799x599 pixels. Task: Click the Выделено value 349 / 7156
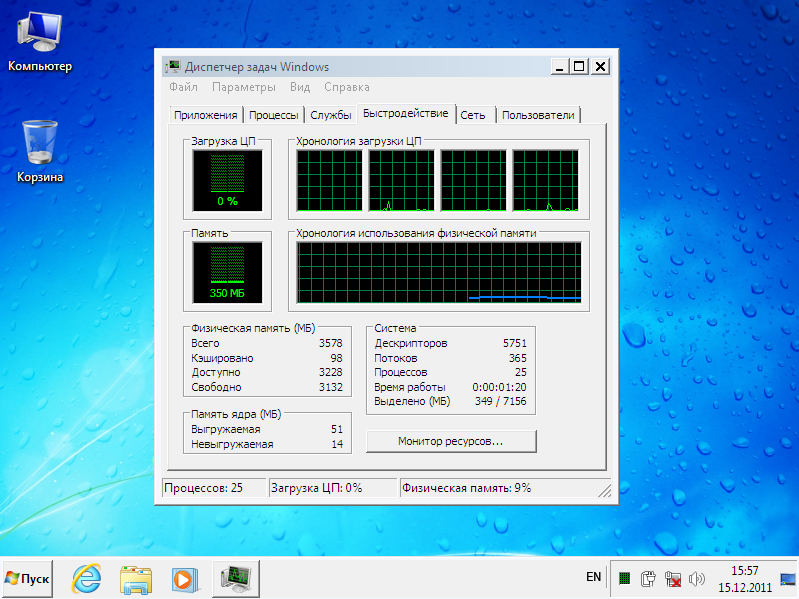pyautogui.click(x=500, y=401)
